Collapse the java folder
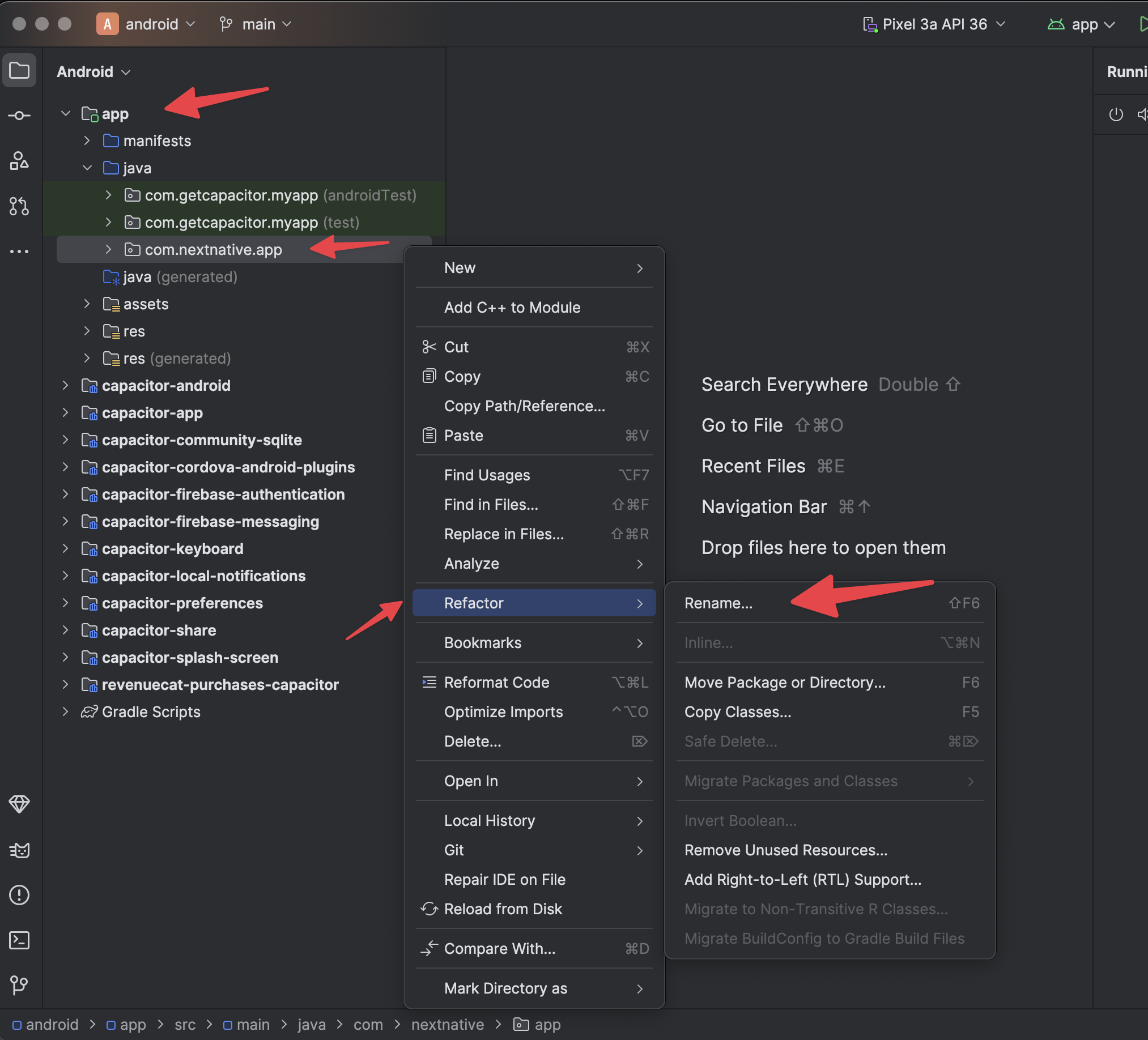 click(87, 168)
